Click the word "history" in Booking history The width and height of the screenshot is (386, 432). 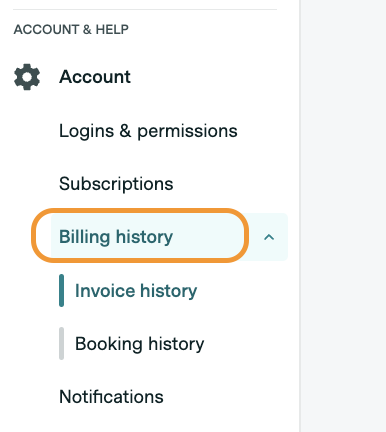point(176,344)
